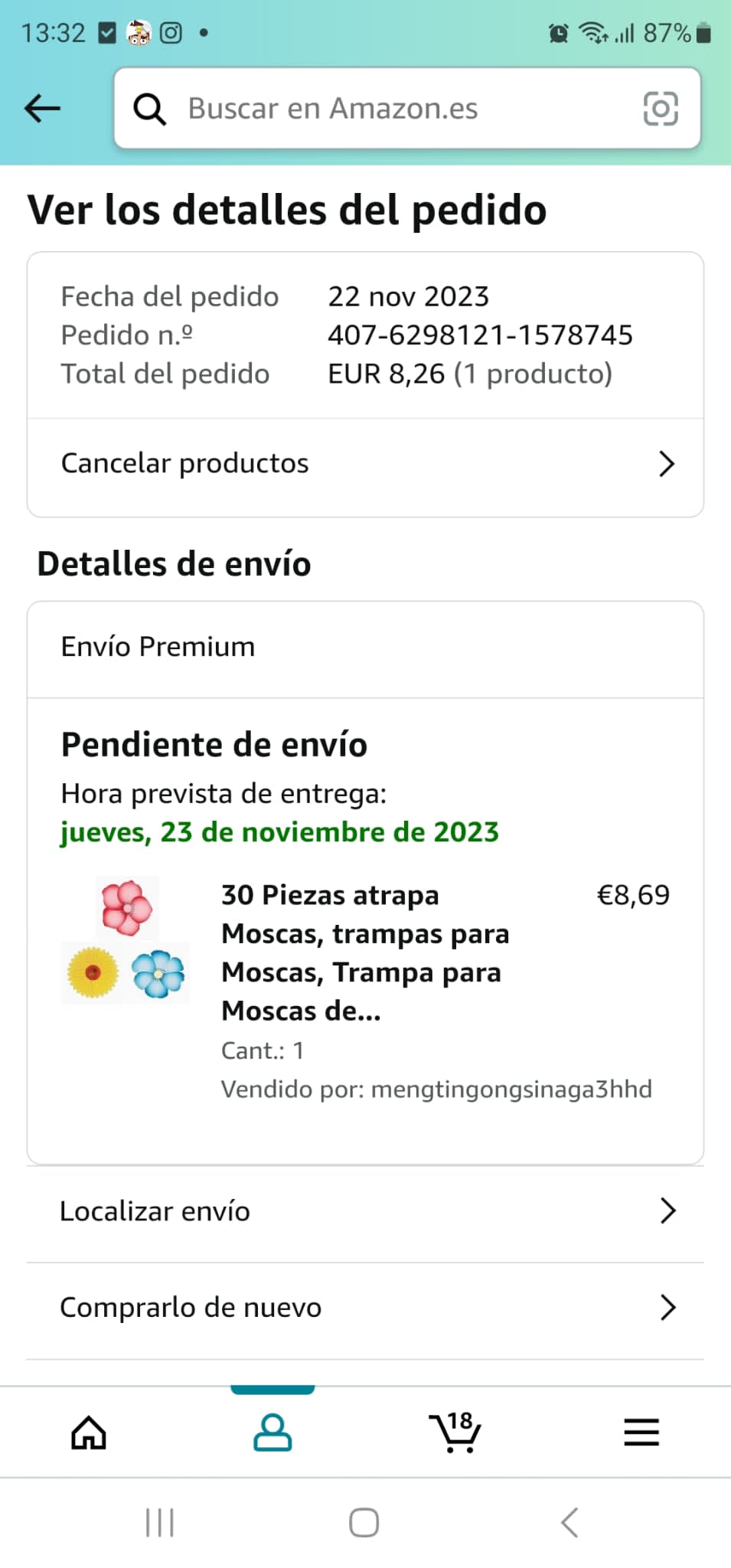Open the hamburger menu tab
Viewport: 731px width, 1568px height.
[x=641, y=1432]
